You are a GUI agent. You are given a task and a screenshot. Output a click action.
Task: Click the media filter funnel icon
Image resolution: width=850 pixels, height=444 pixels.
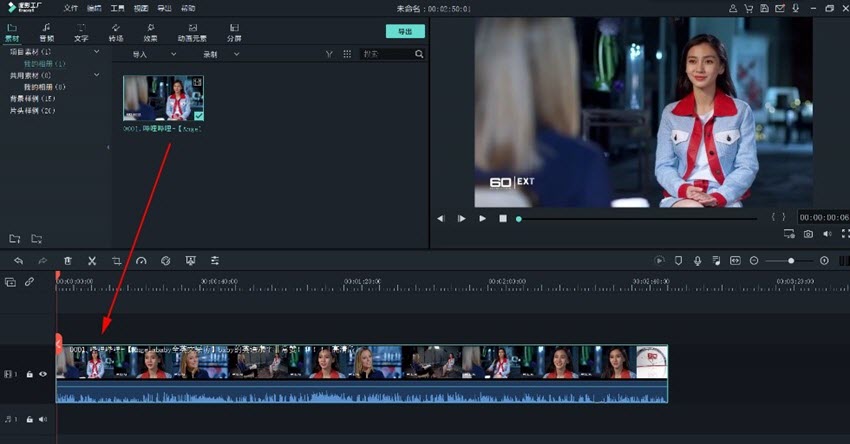(x=329, y=54)
